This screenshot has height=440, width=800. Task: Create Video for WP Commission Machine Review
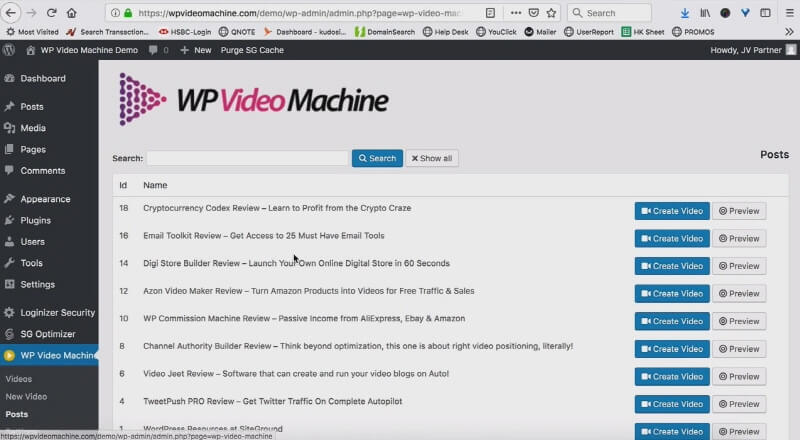(672, 321)
